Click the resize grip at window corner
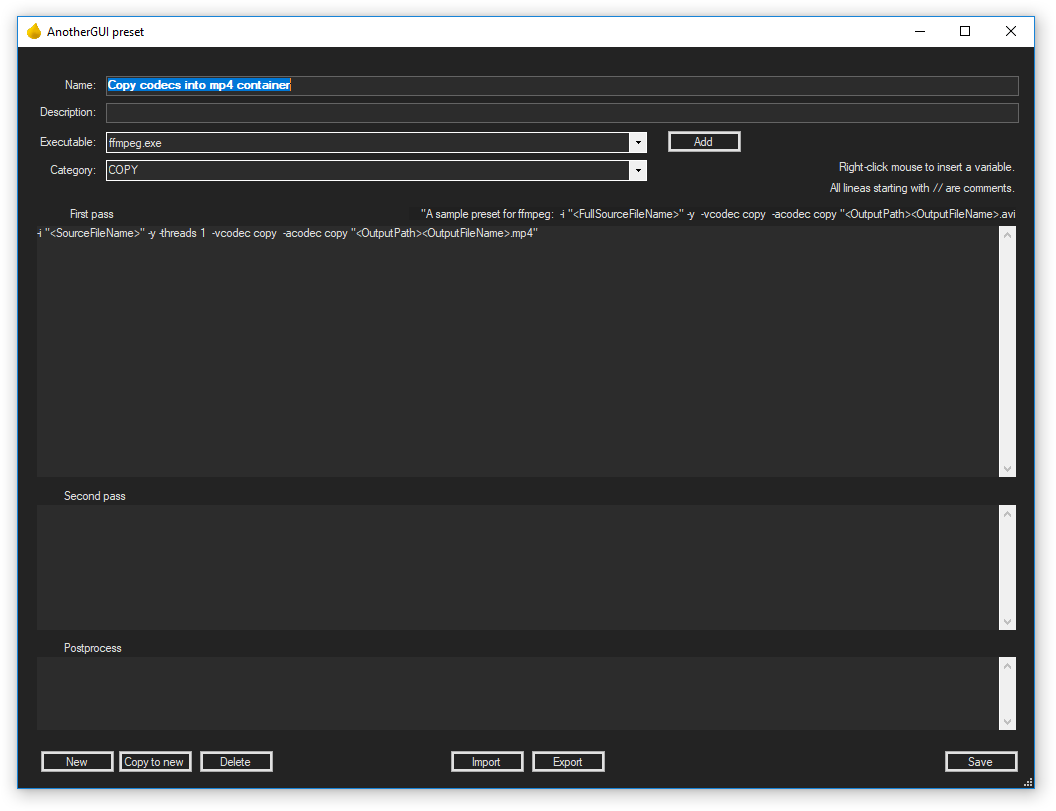The image size is (1056, 811). (x=1028, y=782)
